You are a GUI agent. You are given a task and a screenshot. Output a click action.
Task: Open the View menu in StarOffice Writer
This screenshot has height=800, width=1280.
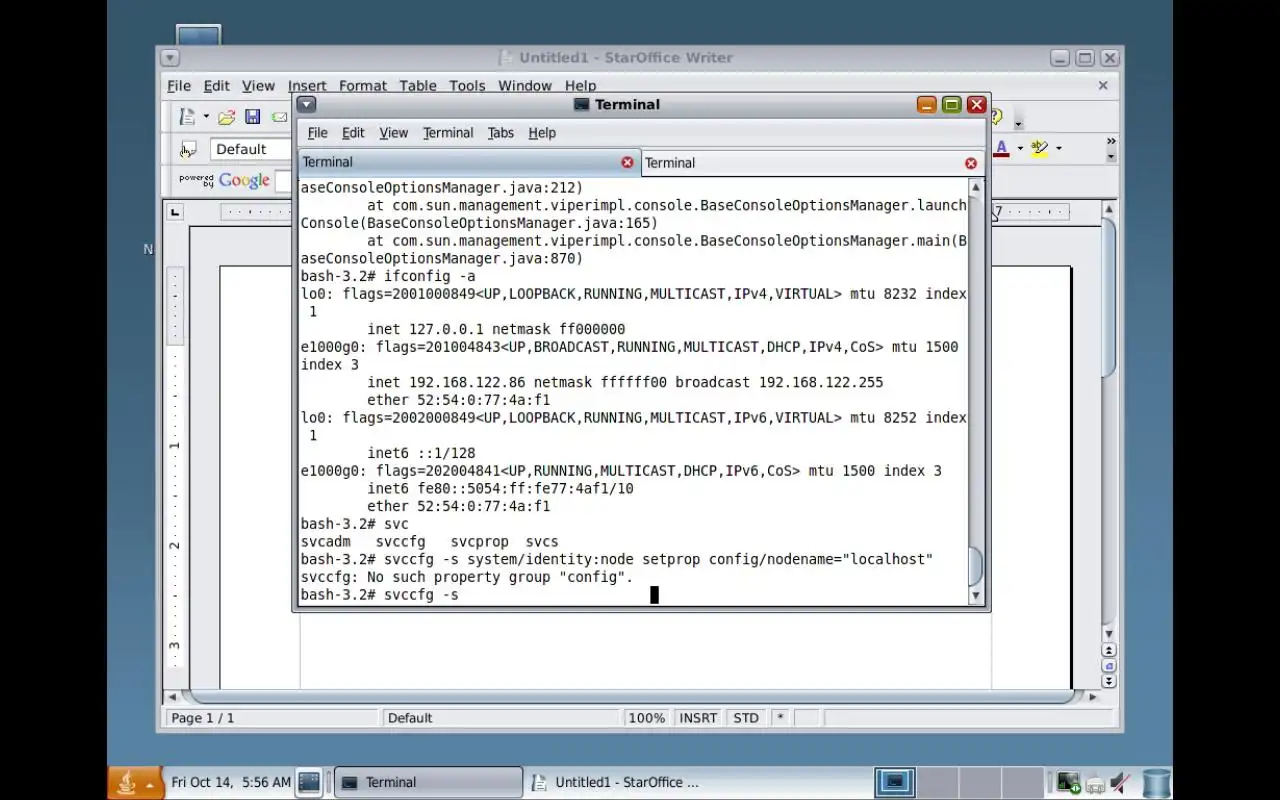point(258,86)
